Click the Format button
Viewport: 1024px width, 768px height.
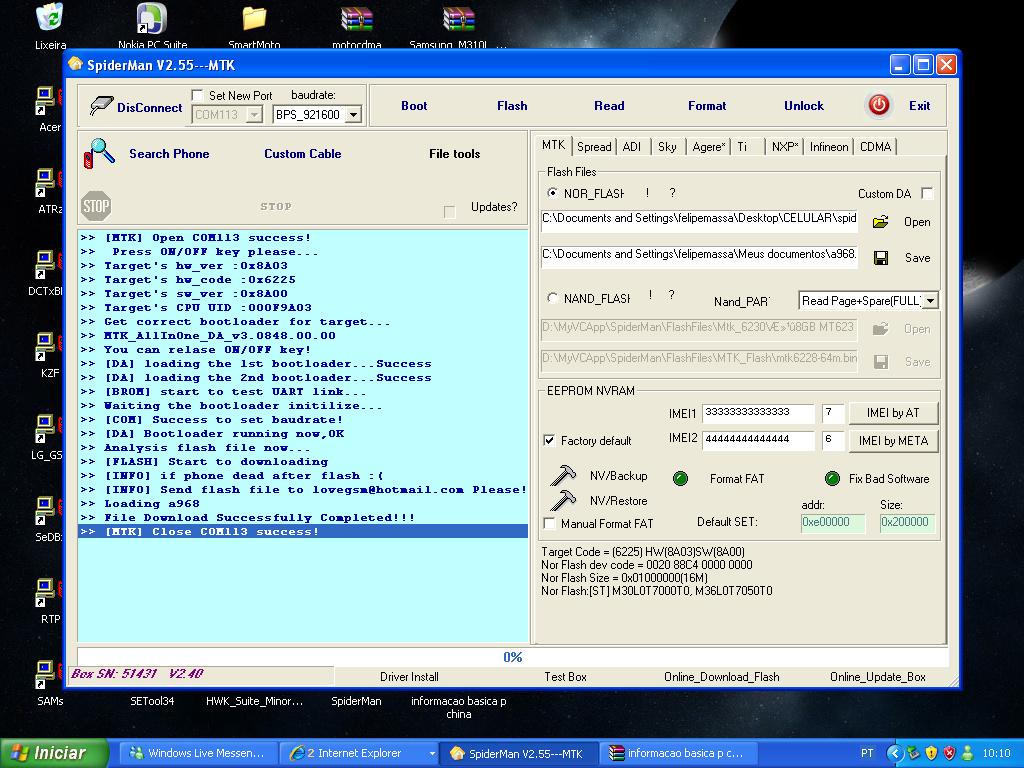click(x=707, y=106)
